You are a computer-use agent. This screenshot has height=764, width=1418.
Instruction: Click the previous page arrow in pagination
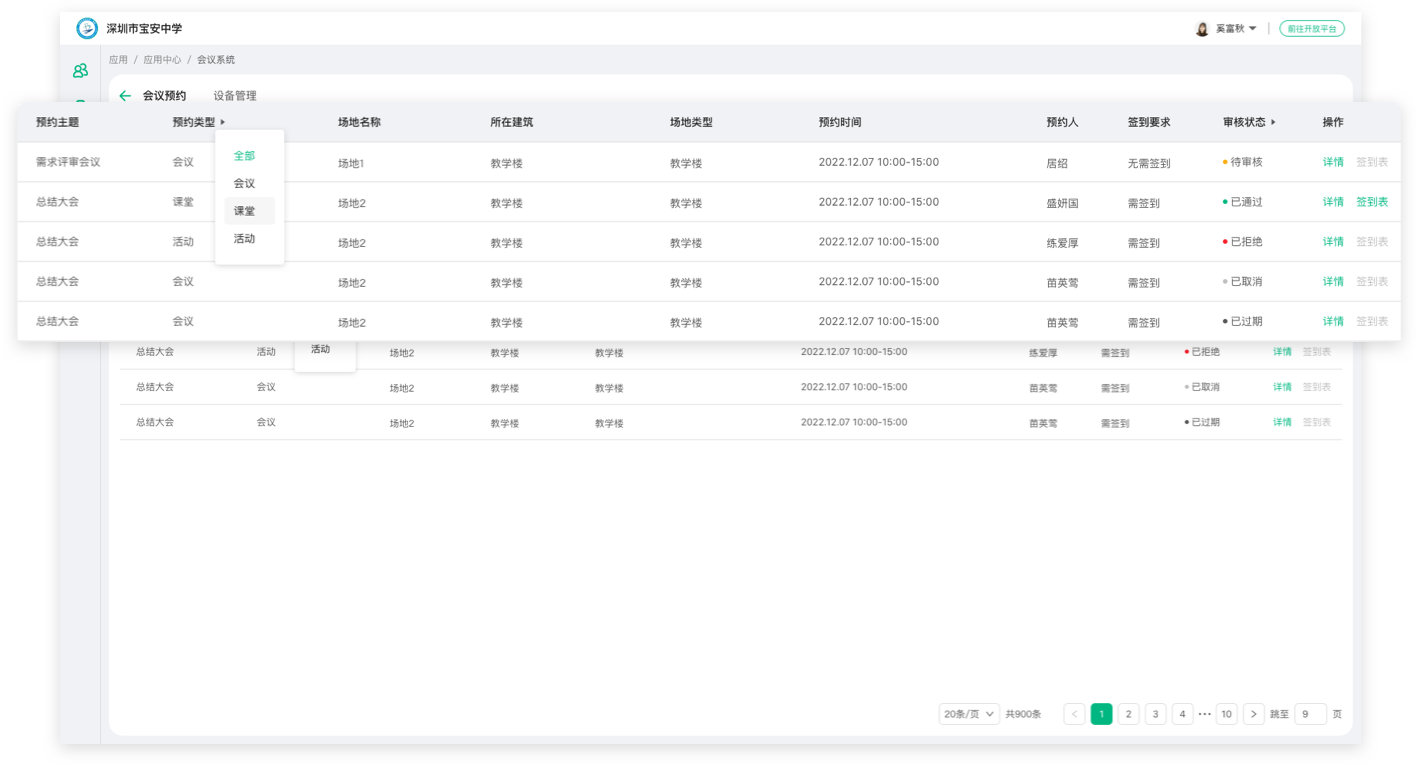(x=1074, y=714)
